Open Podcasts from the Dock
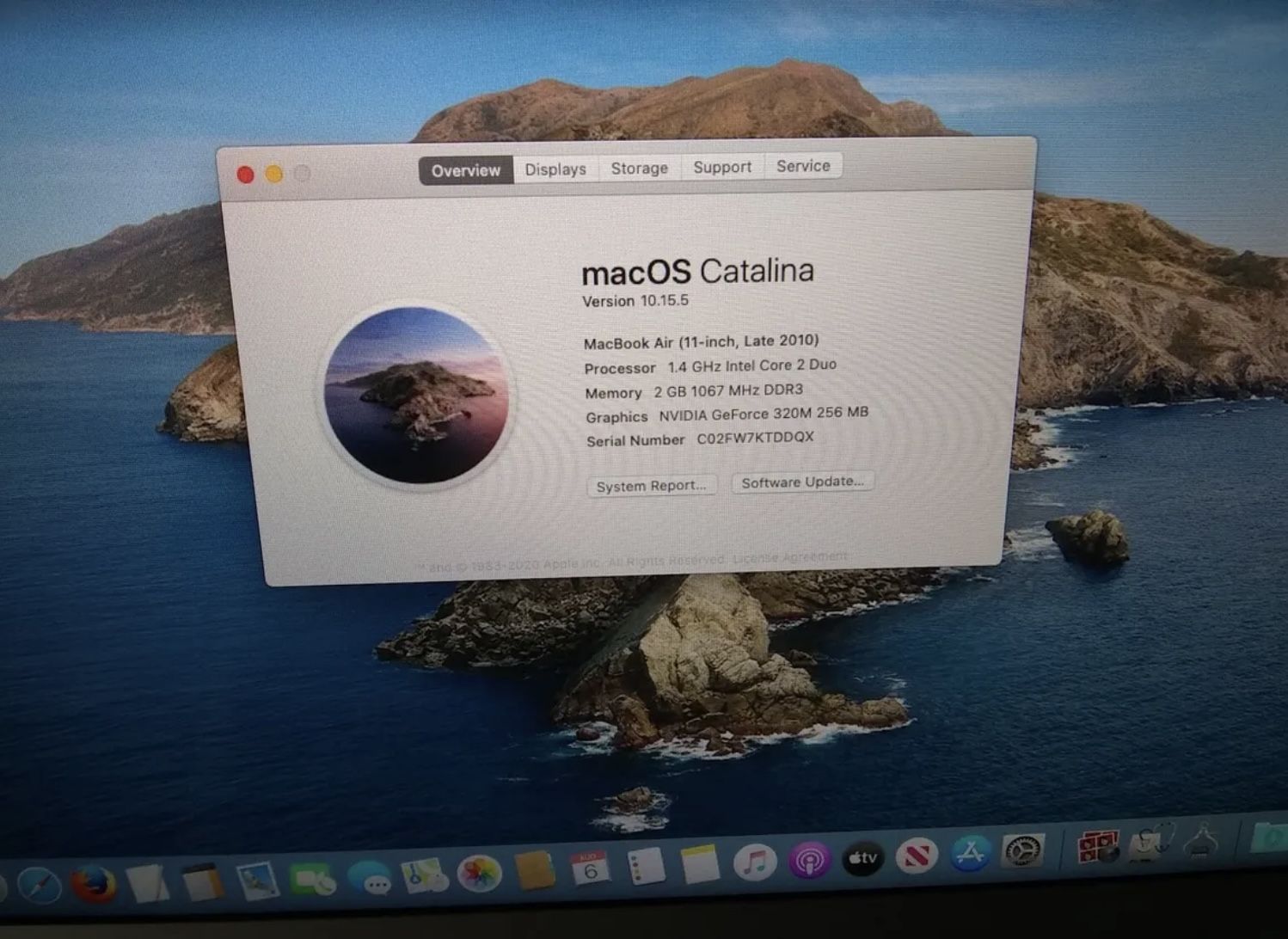The image size is (1288, 939). click(809, 860)
